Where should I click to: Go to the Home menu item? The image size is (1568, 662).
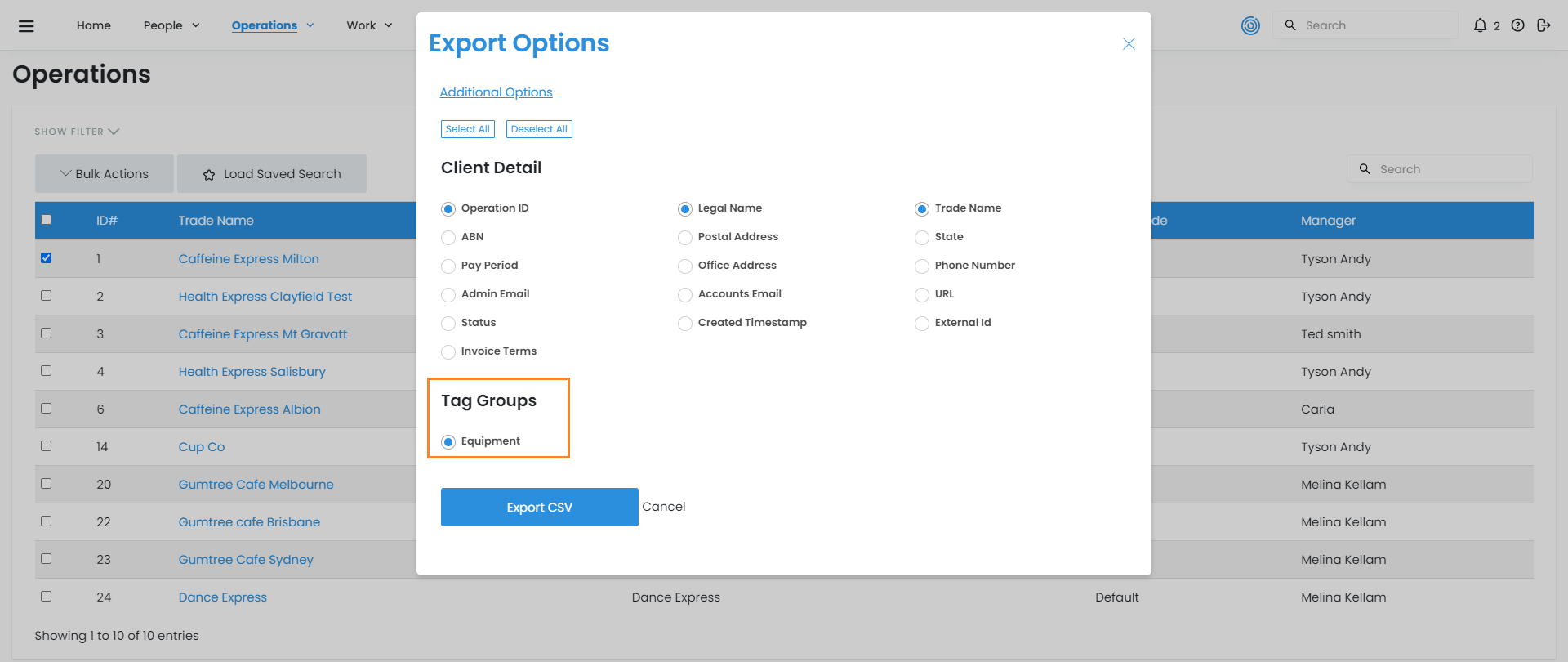(x=94, y=25)
